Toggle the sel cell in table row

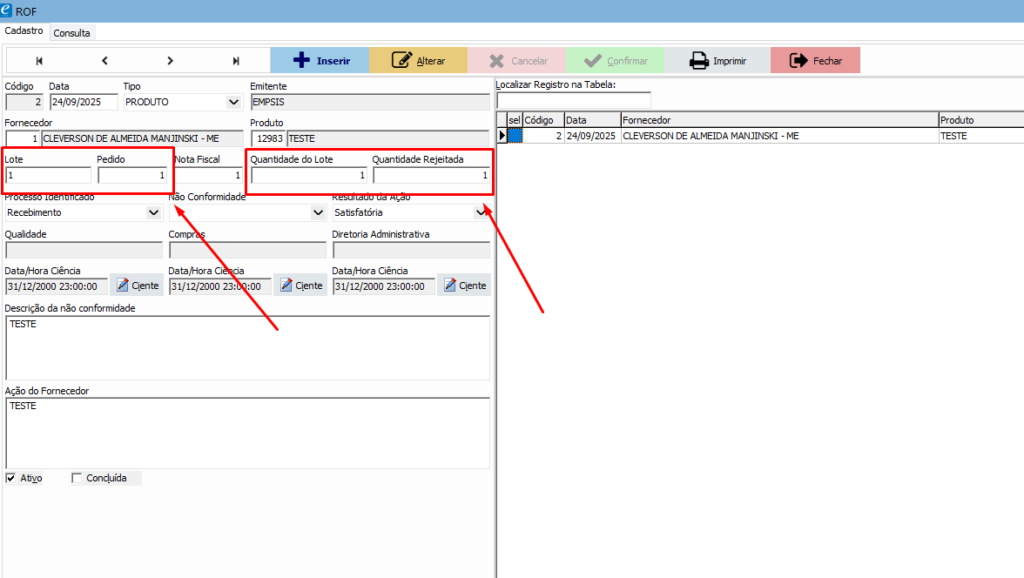pos(515,135)
